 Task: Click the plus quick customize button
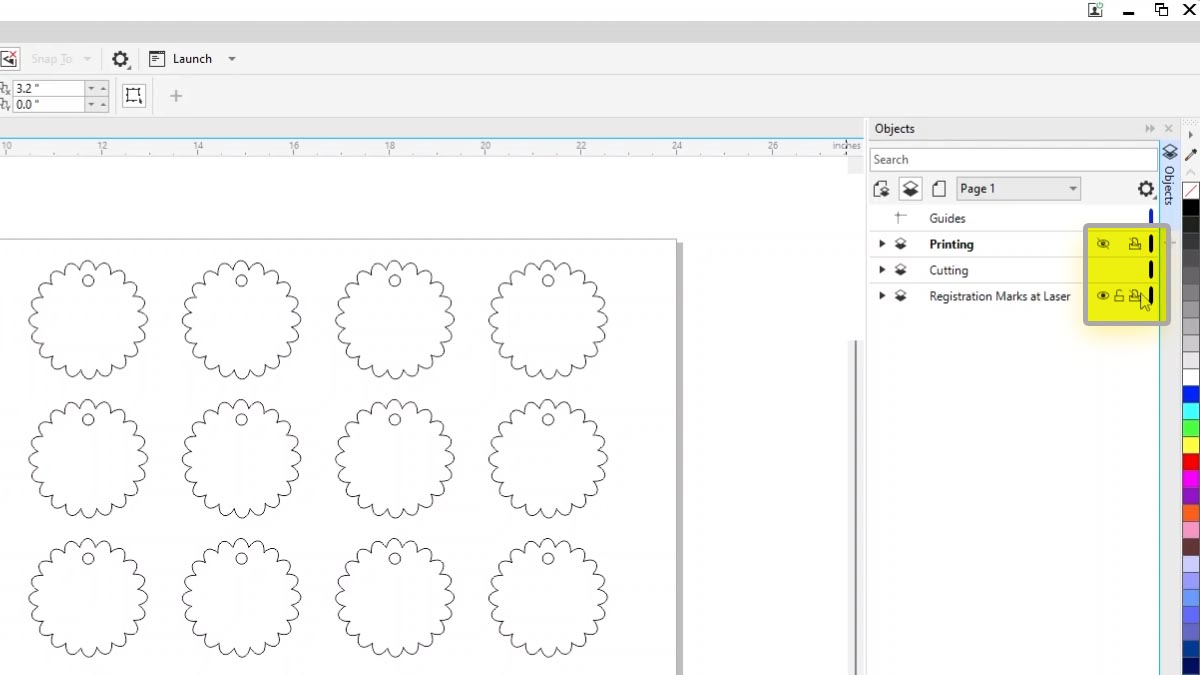(x=176, y=96)
